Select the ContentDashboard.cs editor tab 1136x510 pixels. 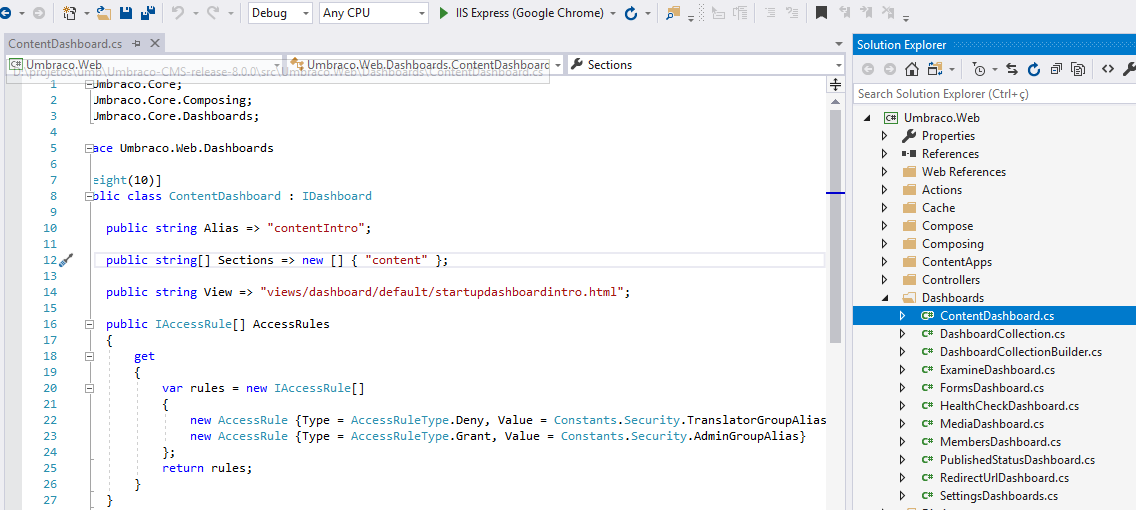[x=65, y=44]
